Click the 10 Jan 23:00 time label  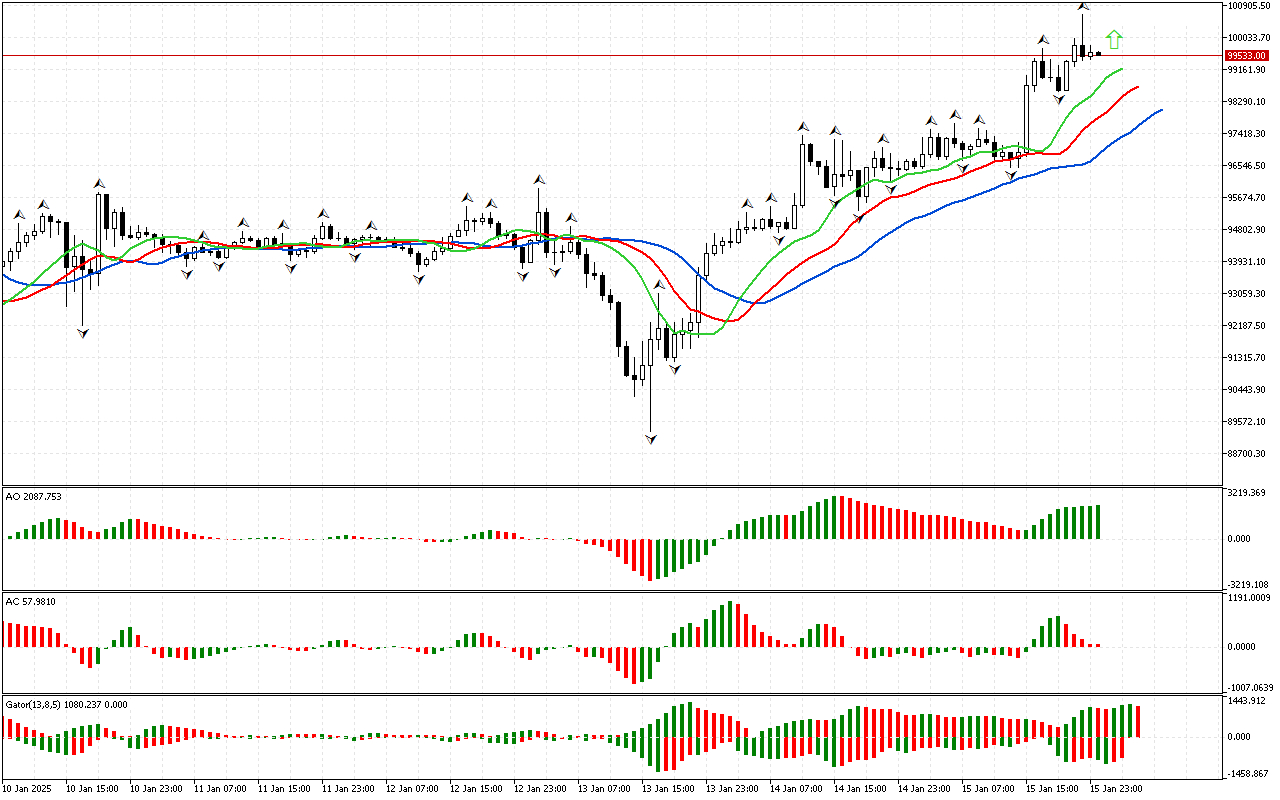(155, 789)
